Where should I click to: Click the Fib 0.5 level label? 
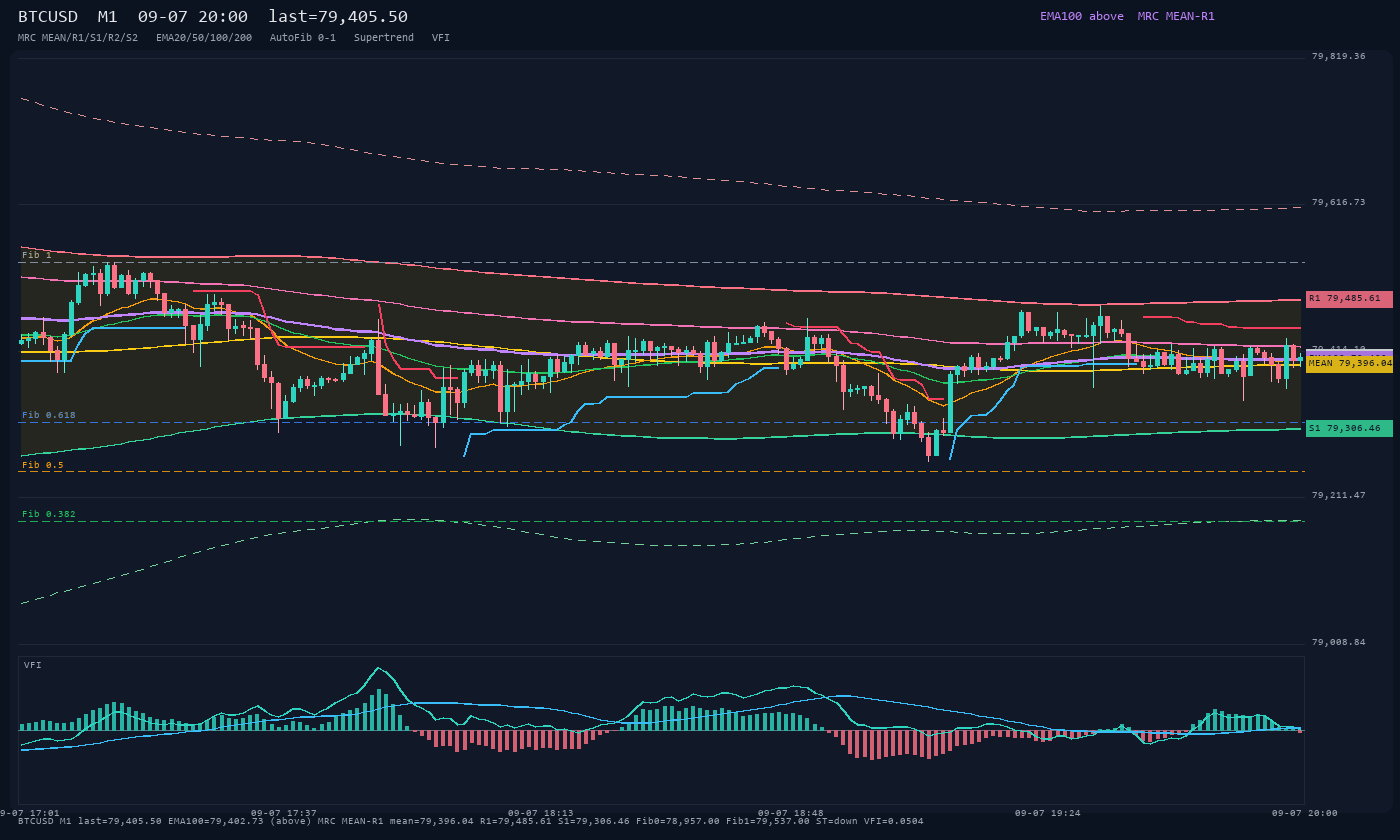pyautogui.click(x=43, y=465)
